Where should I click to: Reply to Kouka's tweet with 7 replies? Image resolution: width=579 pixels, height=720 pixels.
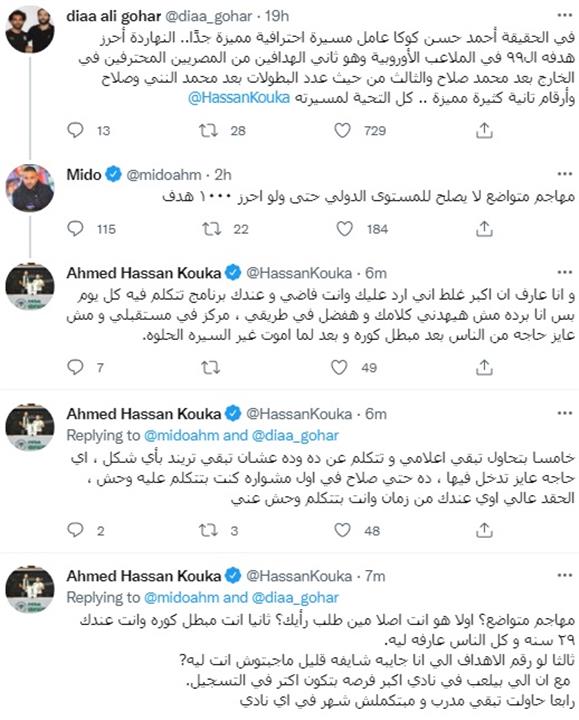tap(75, 367)
